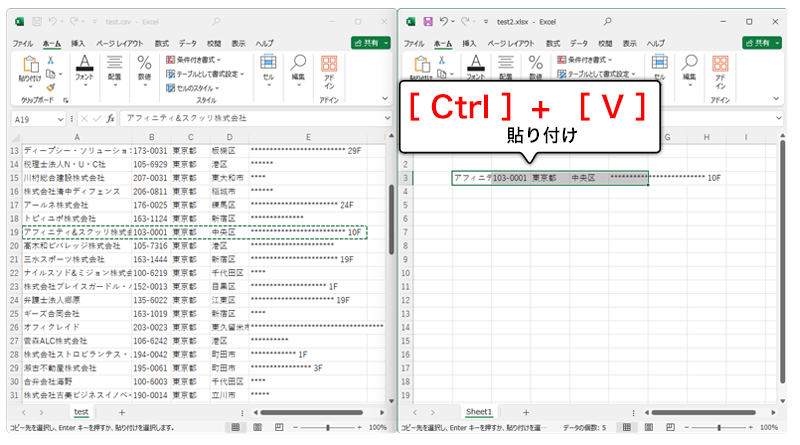Click the 共有 share button in test2.xlsx
Screen dimensions: 800x445
click(762, 43)
